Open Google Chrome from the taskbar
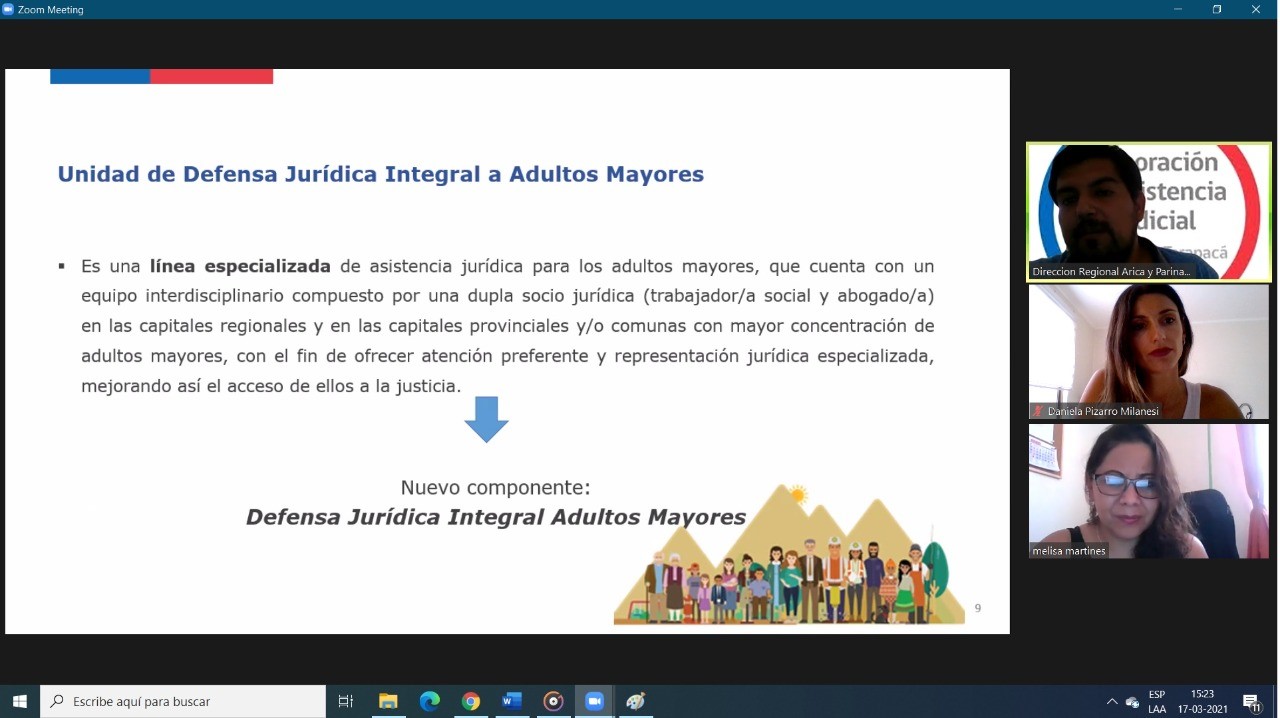This screenshot has width=1280, height=718. click(470, 701)
